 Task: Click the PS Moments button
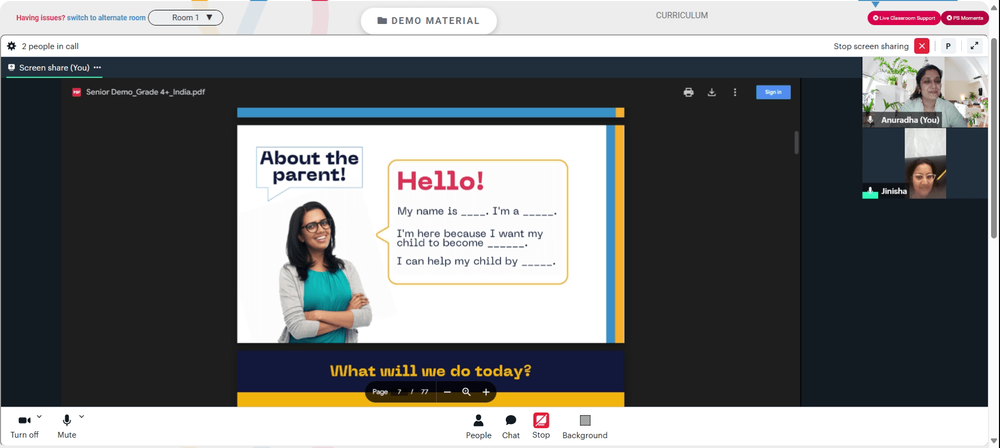click(965, 18)
